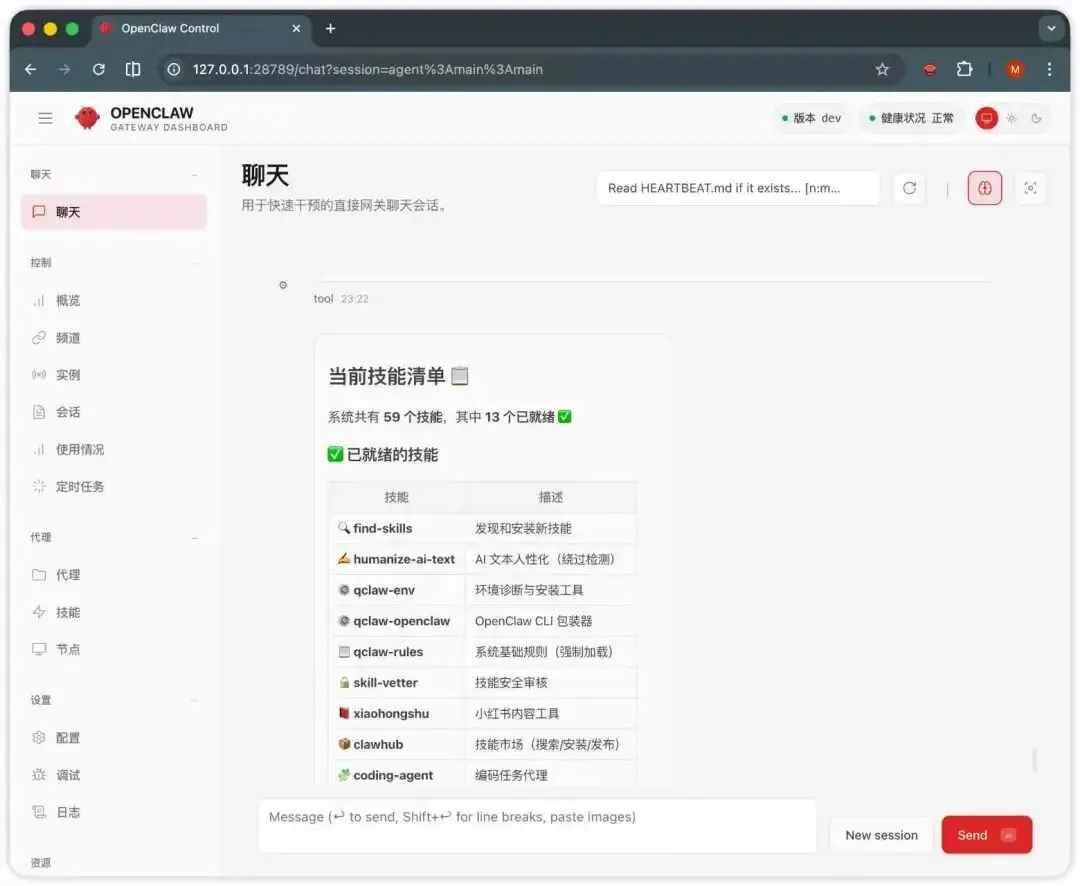Click the 健康状况 正常 status pill
This screenshot has width=1080, height=886.
pyautogui.click(x=911, y=119)
